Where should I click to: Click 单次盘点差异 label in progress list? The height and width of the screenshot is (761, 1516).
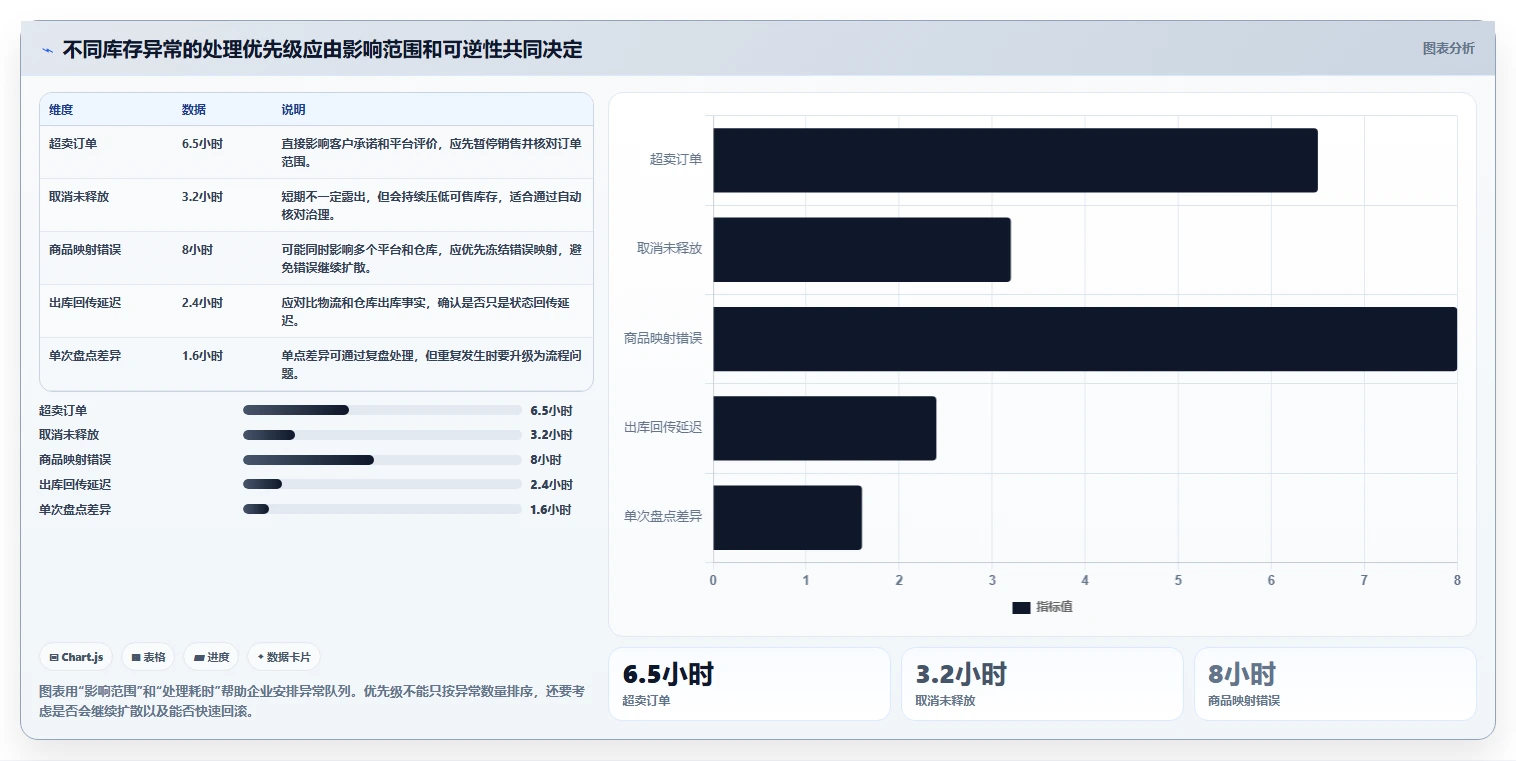tap(75, 509)
